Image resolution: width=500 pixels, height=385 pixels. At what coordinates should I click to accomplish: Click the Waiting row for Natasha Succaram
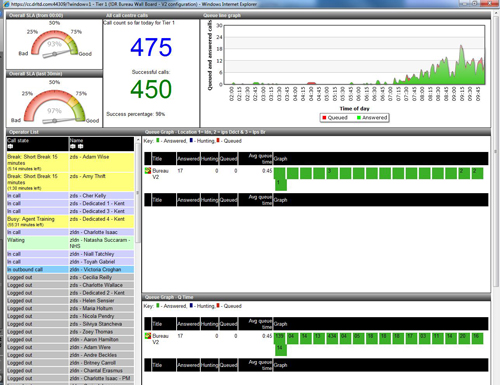coord(70,243)
